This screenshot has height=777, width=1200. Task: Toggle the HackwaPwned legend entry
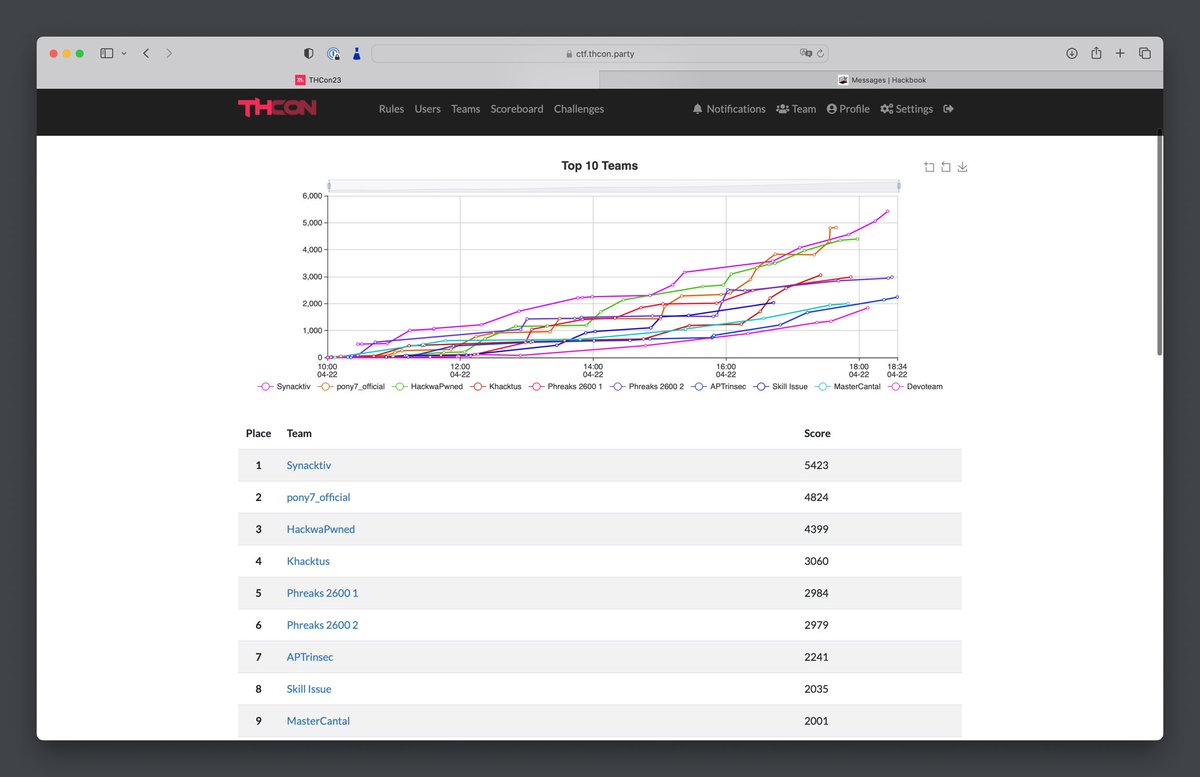(x=429, y=386)
